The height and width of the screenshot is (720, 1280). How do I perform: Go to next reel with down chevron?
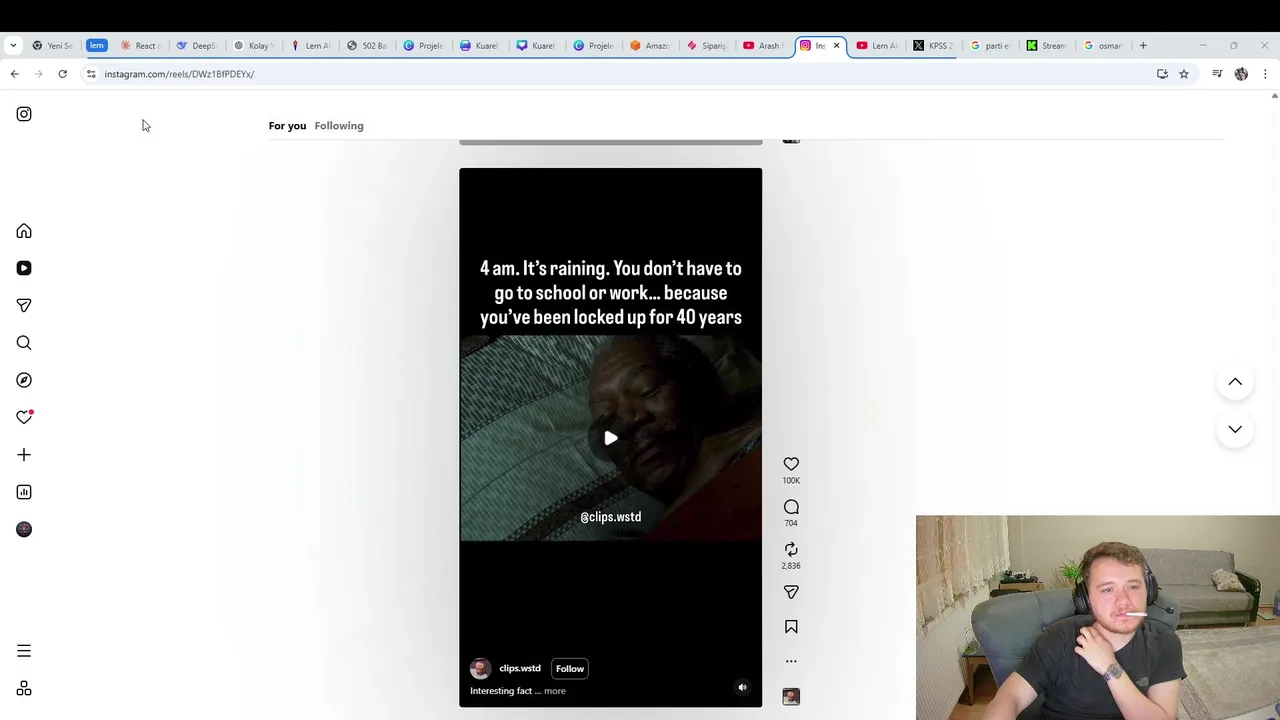[1235, 429]
